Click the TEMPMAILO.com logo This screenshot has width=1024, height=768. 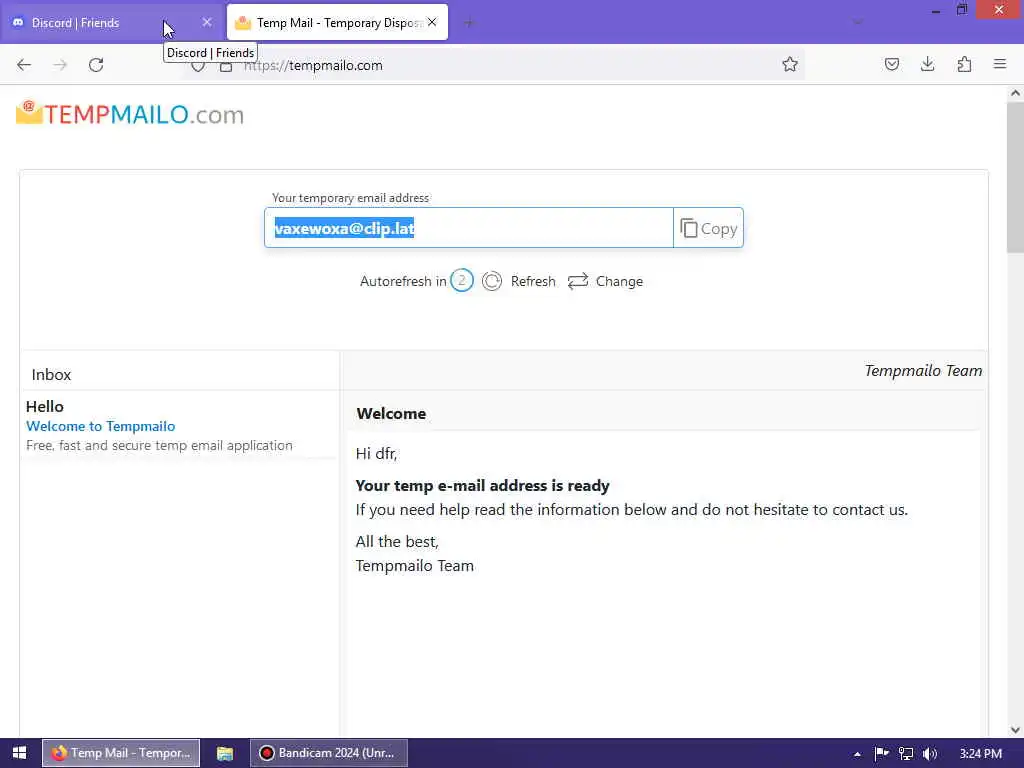130,114
